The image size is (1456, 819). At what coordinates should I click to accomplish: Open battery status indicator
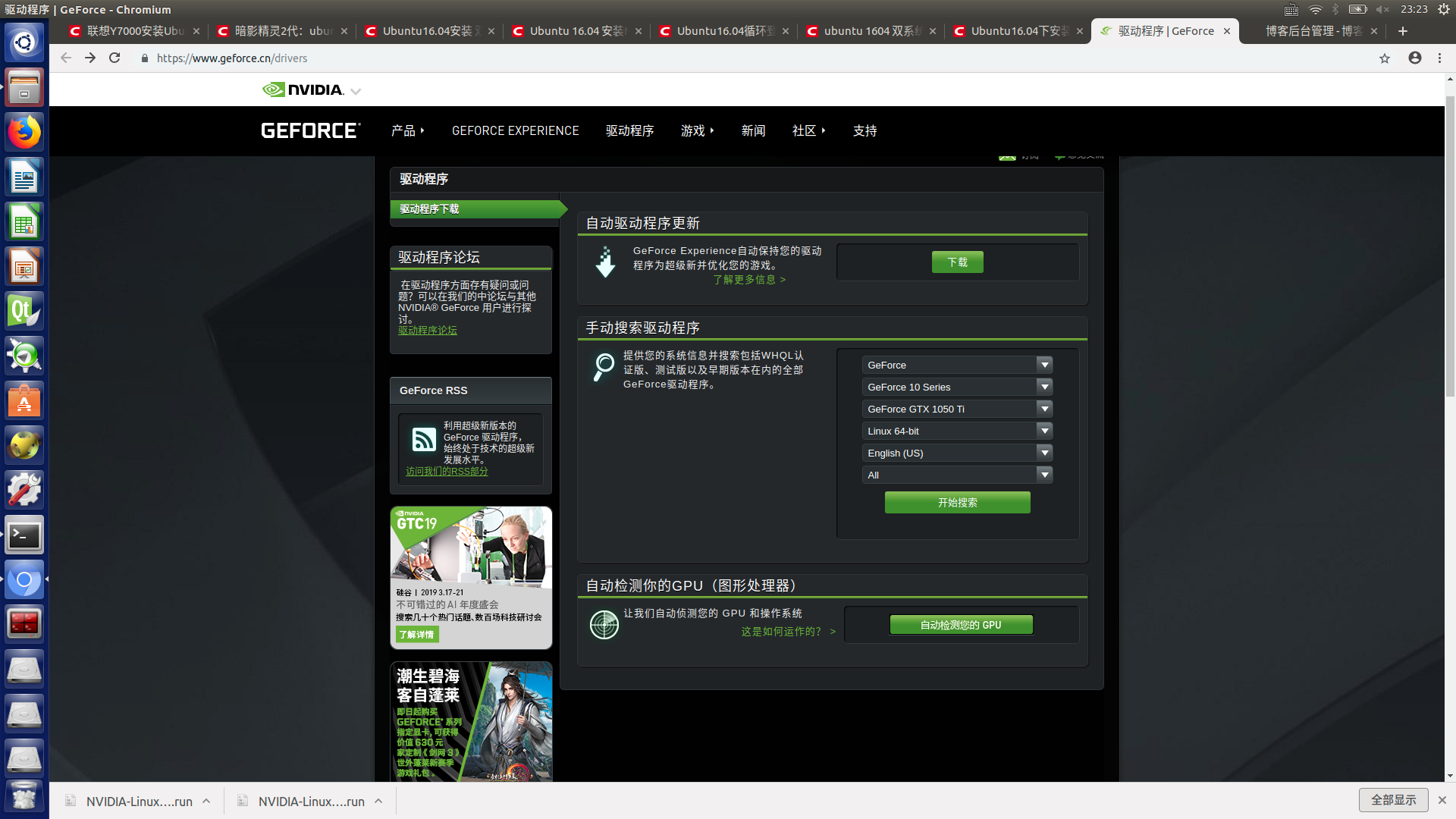pyautogui.click(x=1357, y=9)
